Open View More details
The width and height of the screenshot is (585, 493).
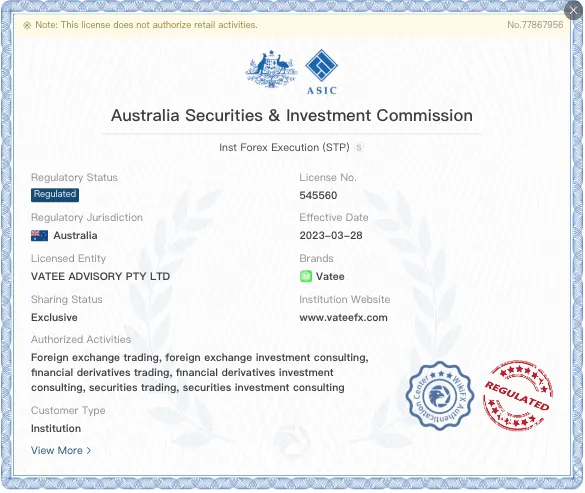coord(60,451)
